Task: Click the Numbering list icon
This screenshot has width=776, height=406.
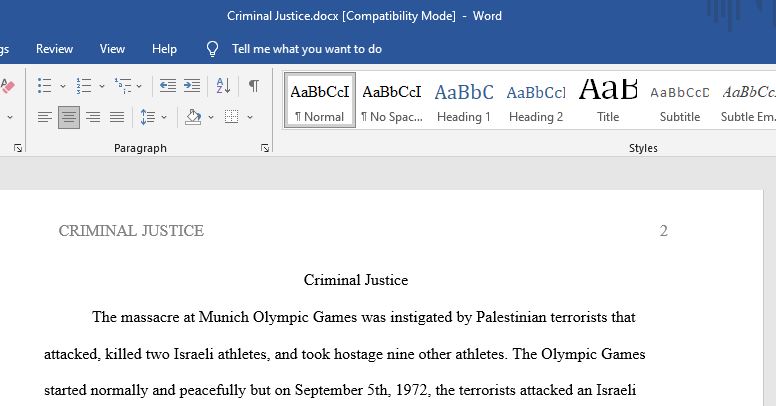Action: (x=84, y=86)
